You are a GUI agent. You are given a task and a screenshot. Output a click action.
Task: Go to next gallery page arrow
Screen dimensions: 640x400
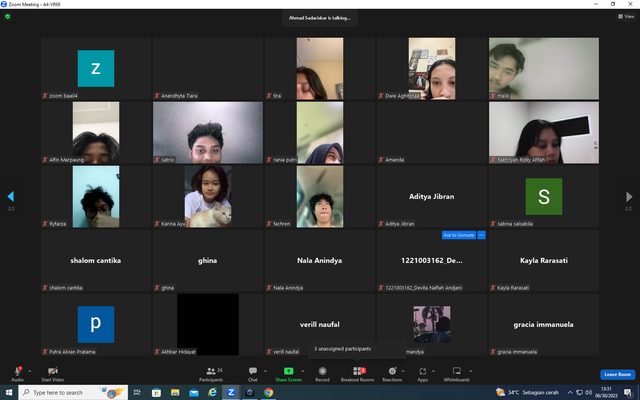click(629, 197)
